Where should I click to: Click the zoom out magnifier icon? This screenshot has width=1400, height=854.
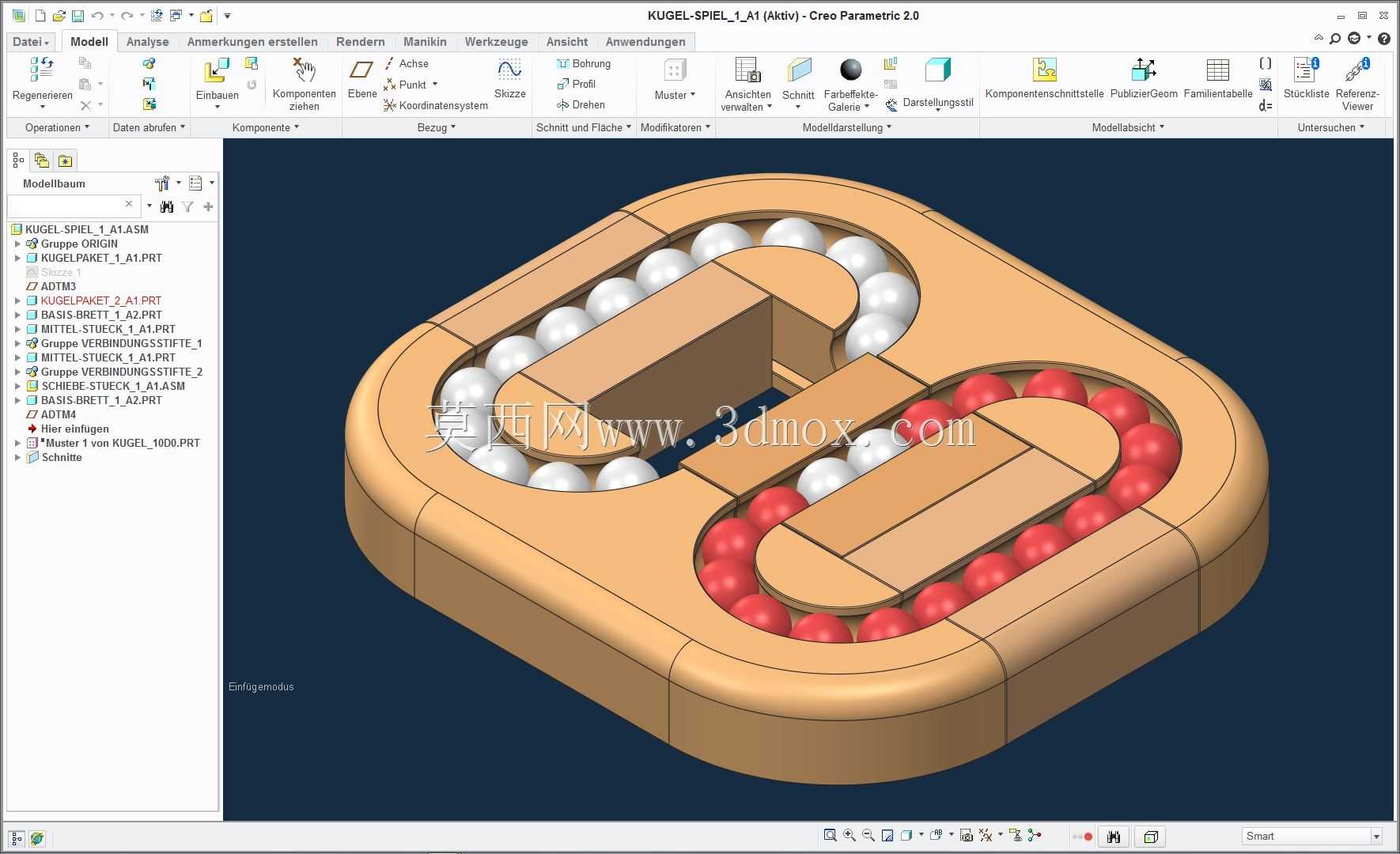click(868, 835)
